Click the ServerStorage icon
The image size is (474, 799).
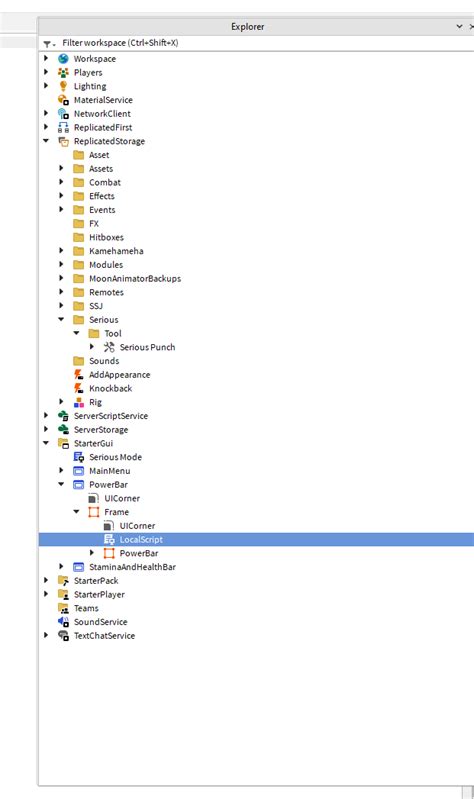click(63, 430)
